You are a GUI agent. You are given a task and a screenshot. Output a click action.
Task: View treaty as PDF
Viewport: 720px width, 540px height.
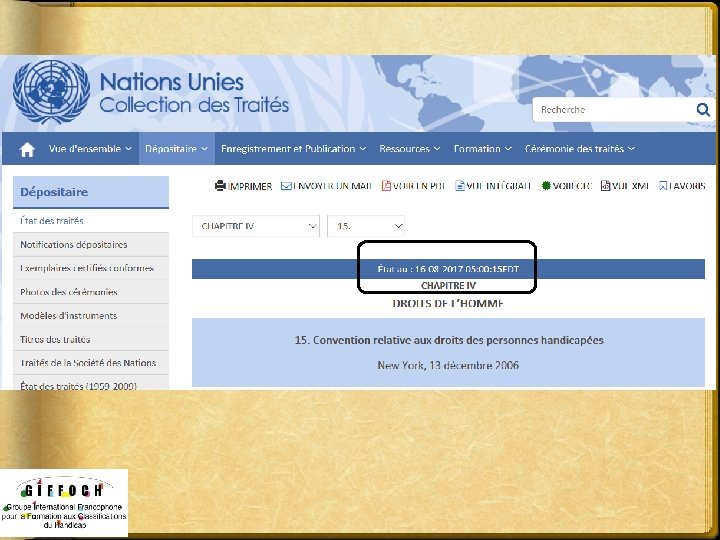click(x=413, y=186)
